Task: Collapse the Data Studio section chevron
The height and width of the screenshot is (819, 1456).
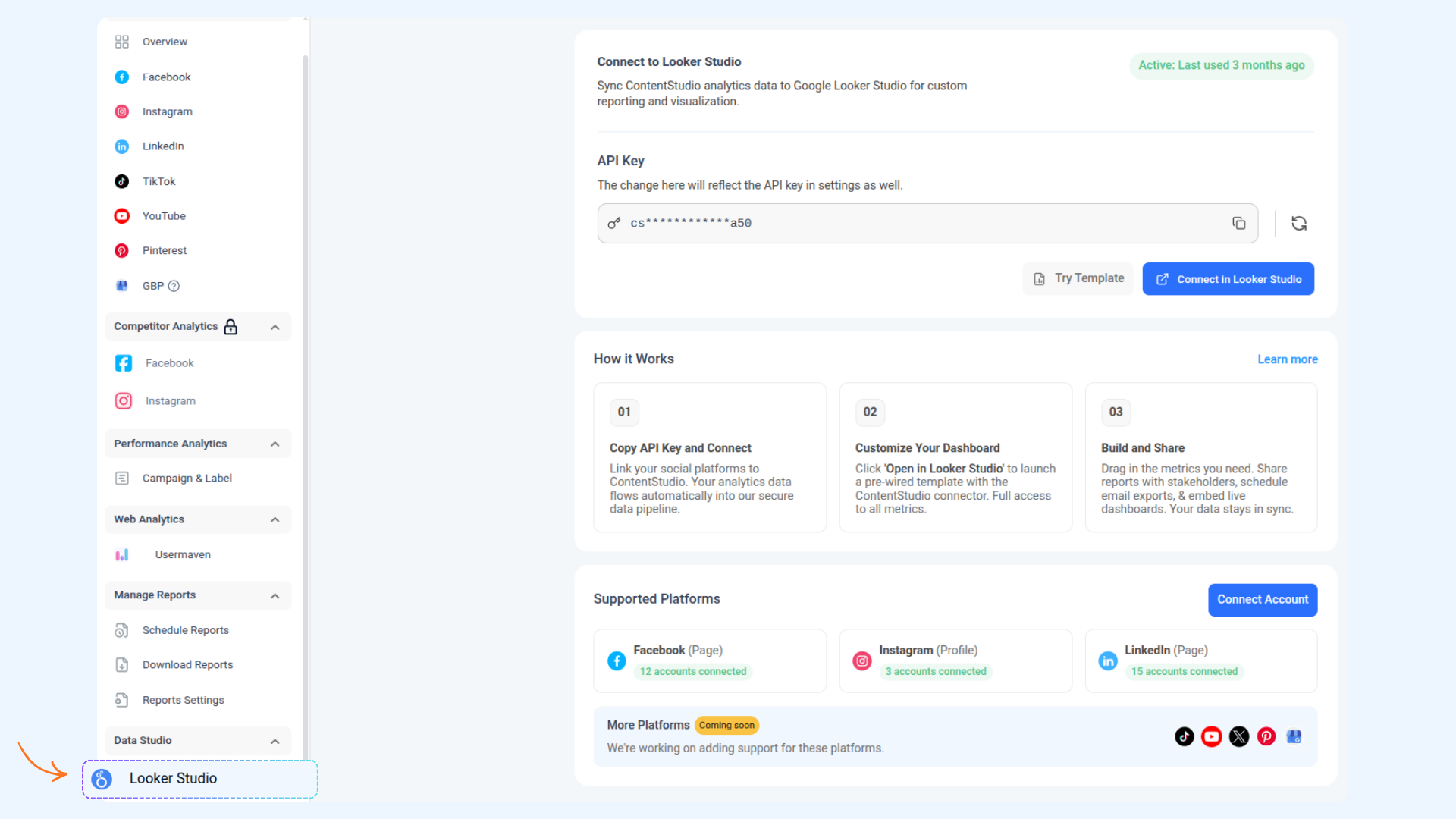Action: [x=275, y=741]
